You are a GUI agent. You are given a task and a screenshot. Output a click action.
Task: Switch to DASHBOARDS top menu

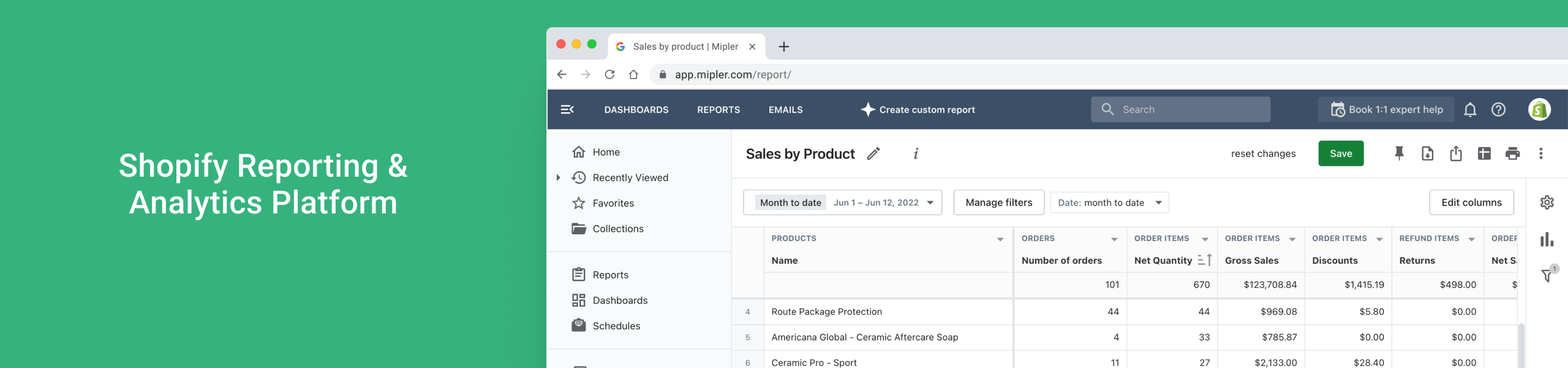[x=636, y=110]
